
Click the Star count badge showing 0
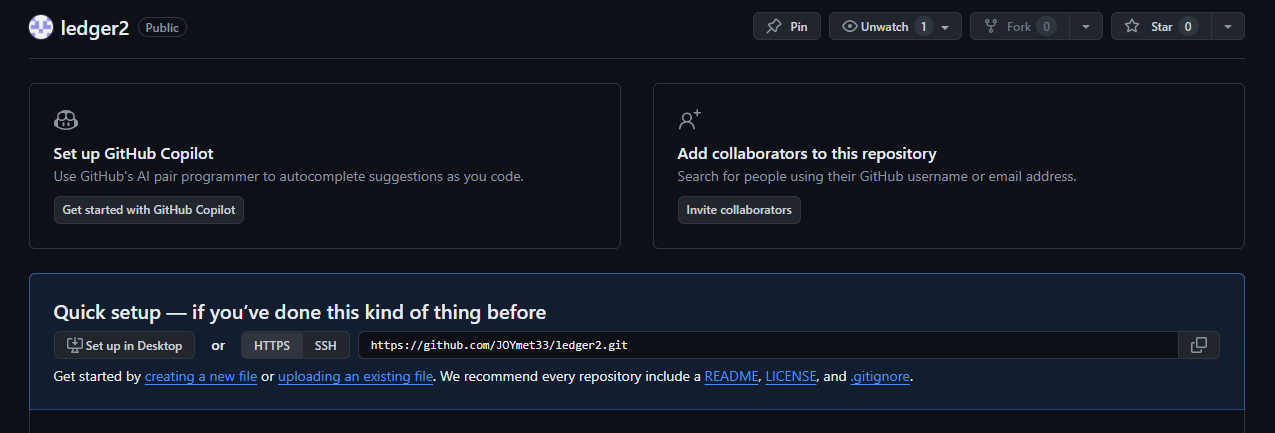[1188, 27]
